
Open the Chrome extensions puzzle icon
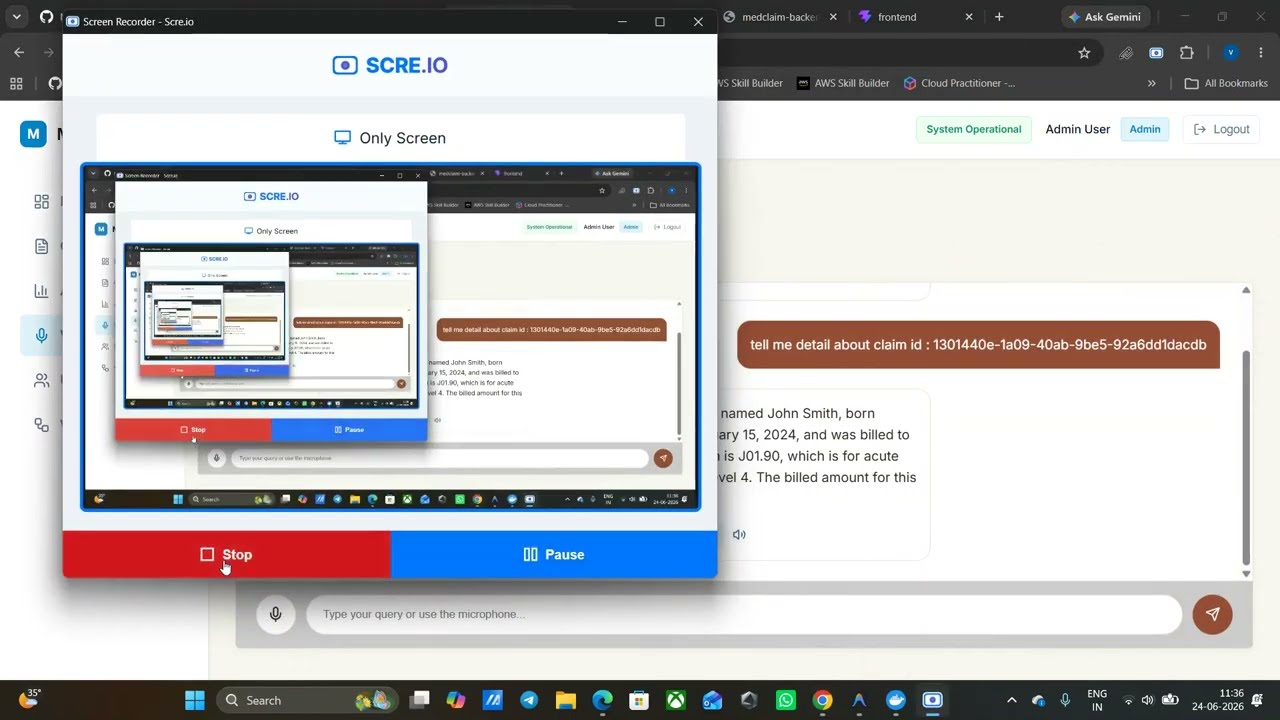tap(1187, 53)
